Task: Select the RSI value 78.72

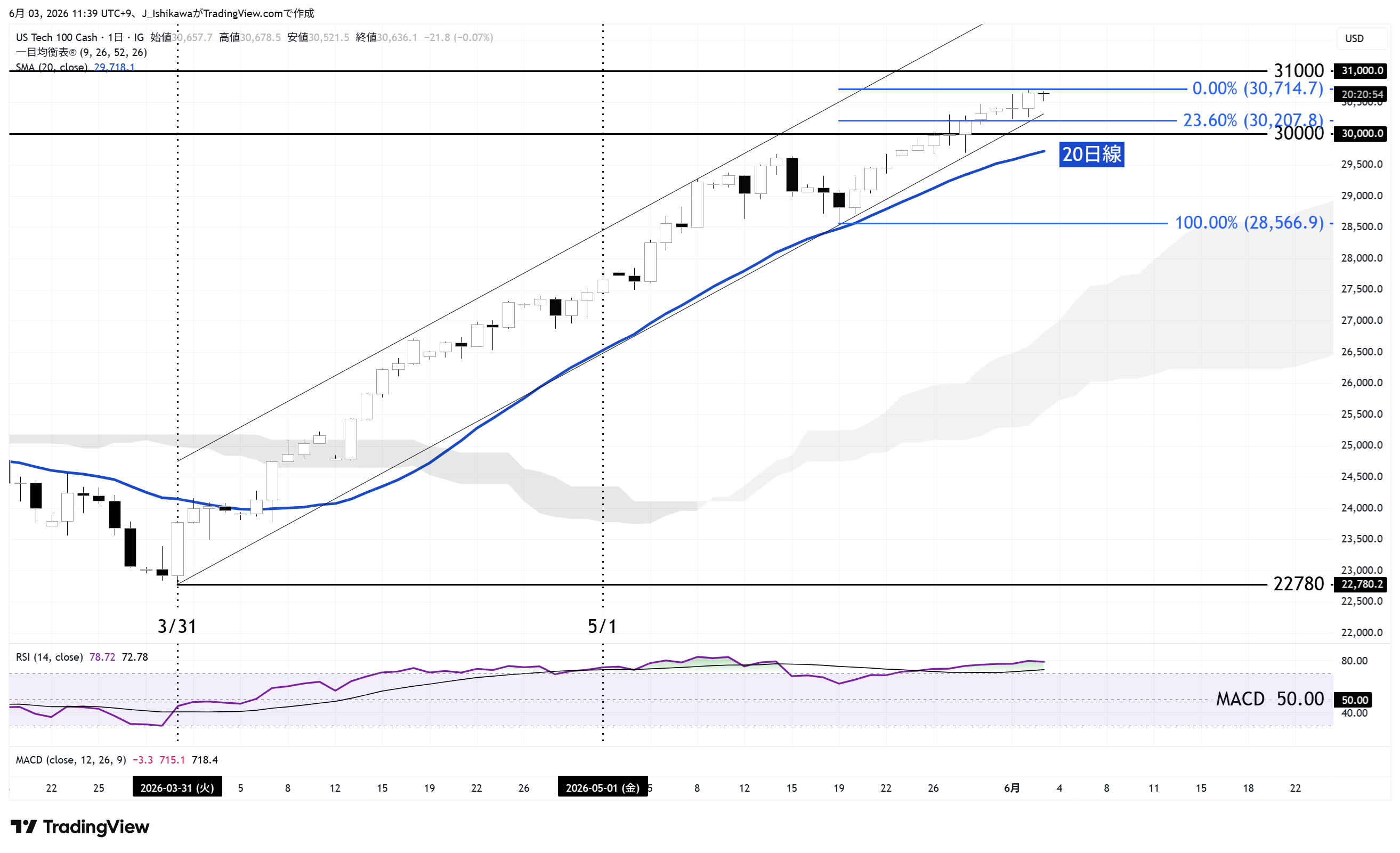Action: pos(102,656)
